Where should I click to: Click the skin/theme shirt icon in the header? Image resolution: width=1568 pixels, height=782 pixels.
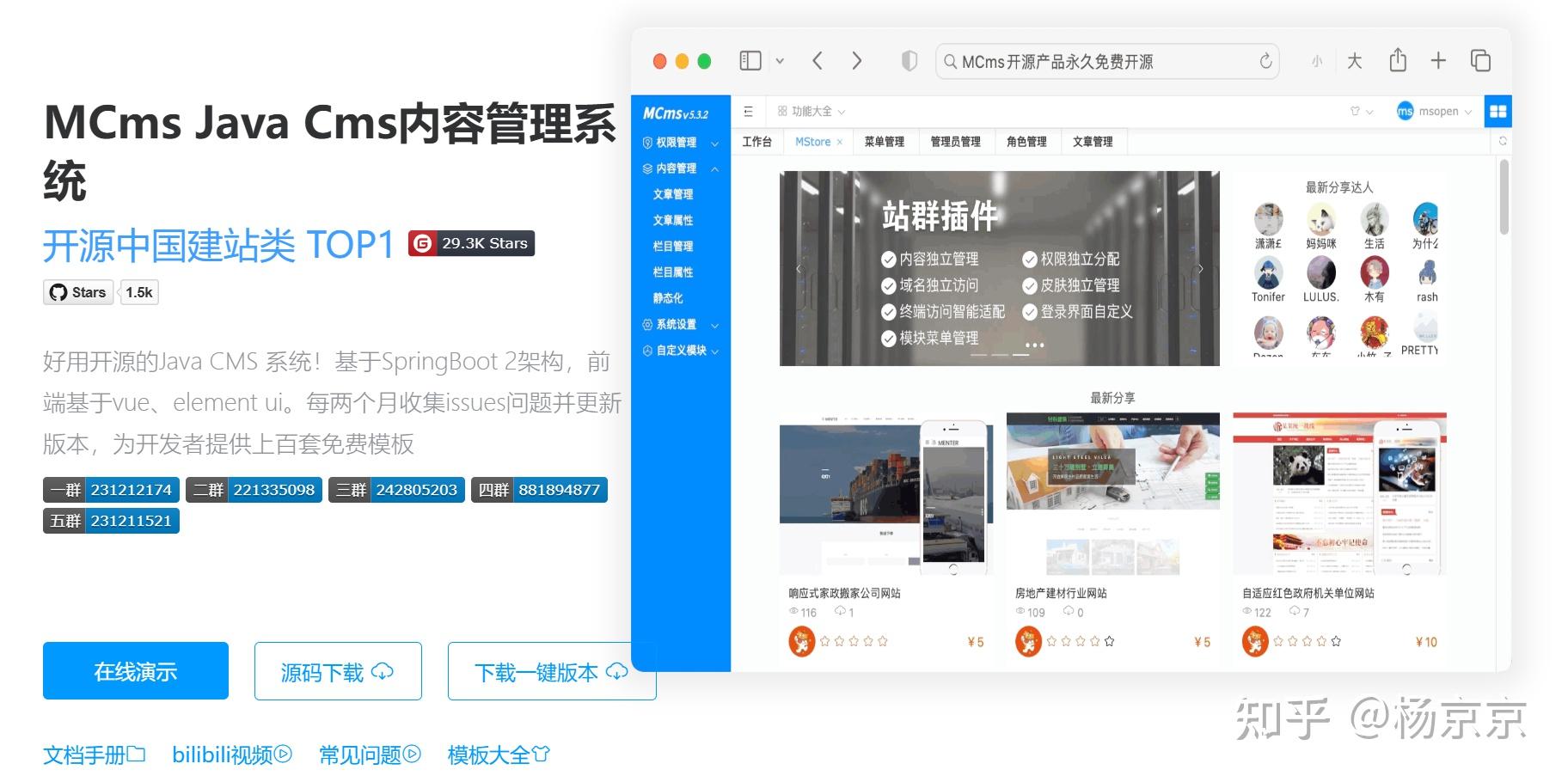[1355, 111]
